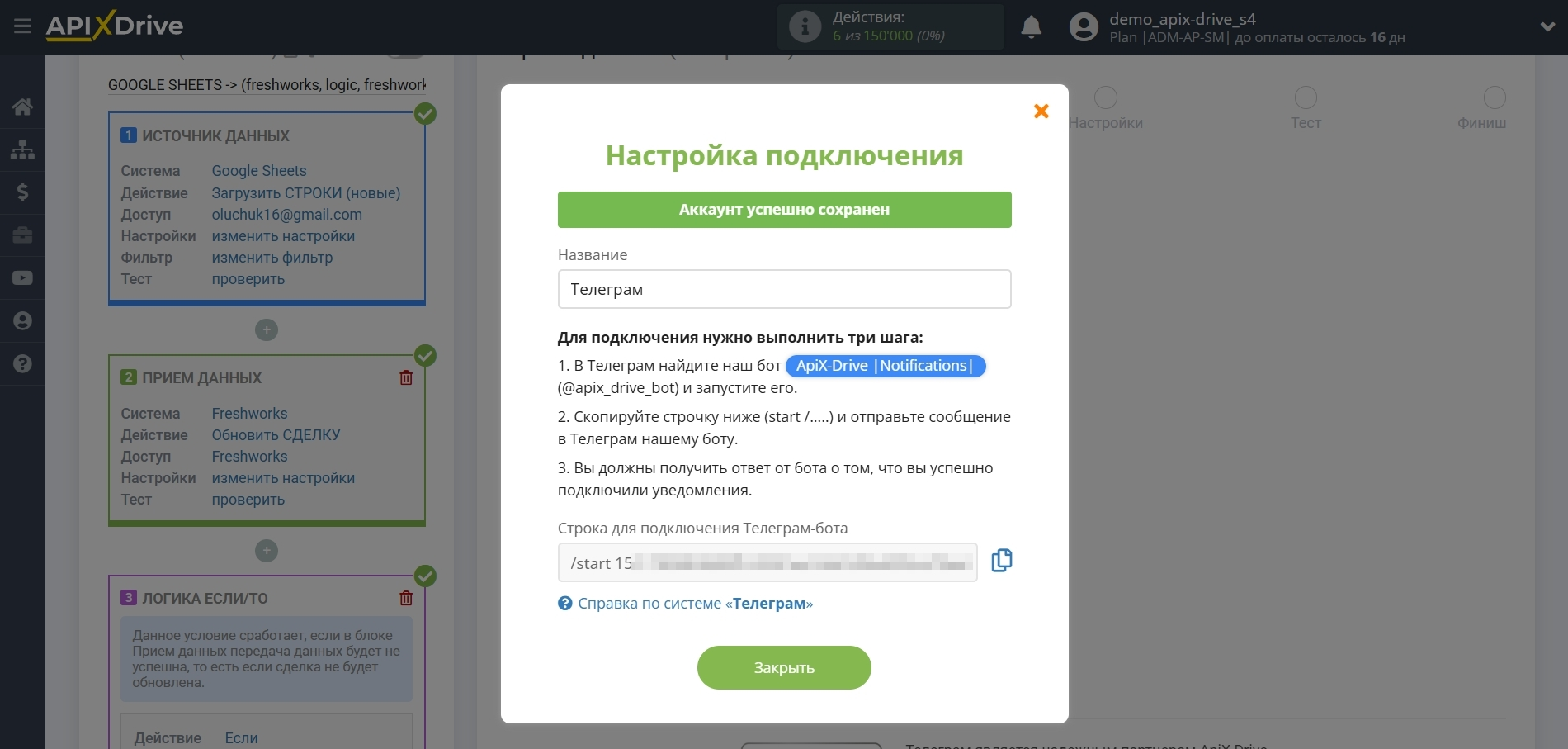Open the connections sitemap icon in sidebar

pos(22,149)
